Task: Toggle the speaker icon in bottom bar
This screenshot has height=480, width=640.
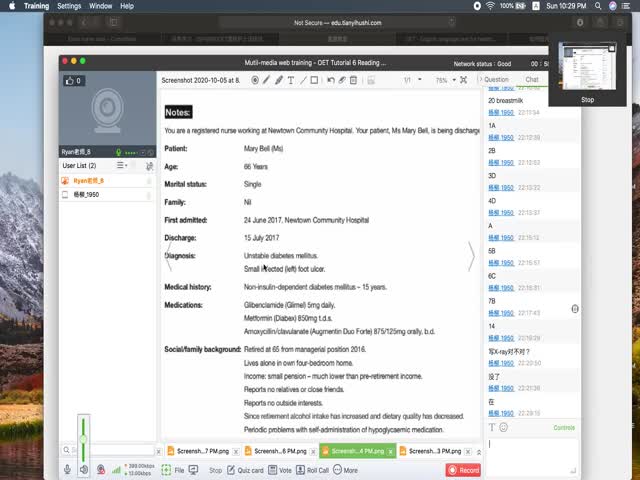Action: pos(84,469)
